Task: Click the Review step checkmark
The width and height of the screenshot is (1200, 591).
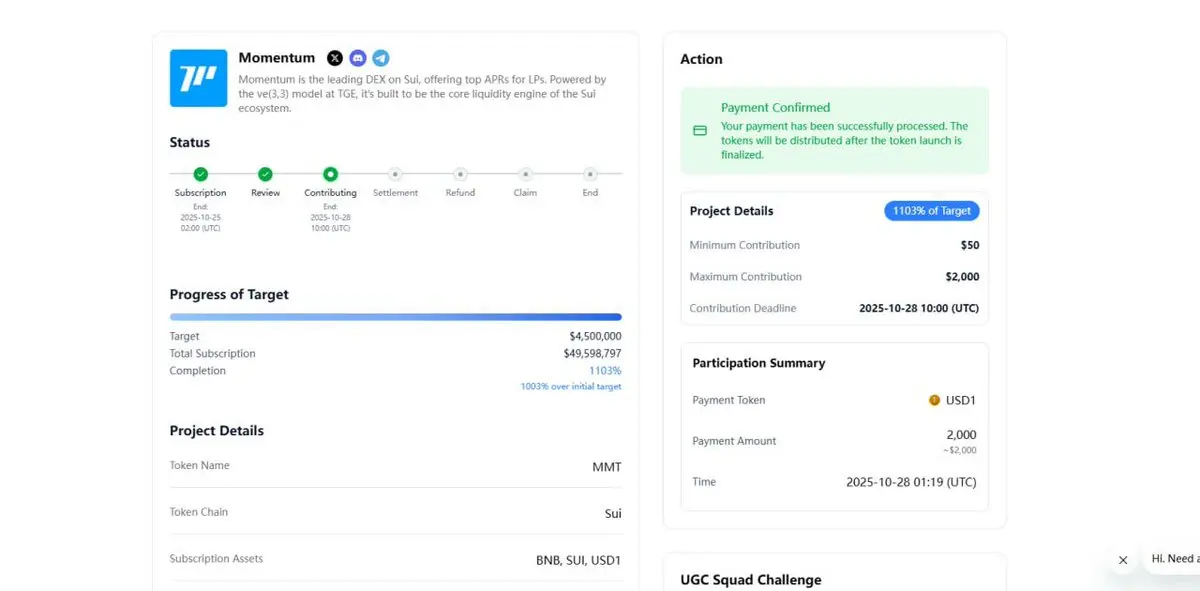Action: tap(265, 174)
